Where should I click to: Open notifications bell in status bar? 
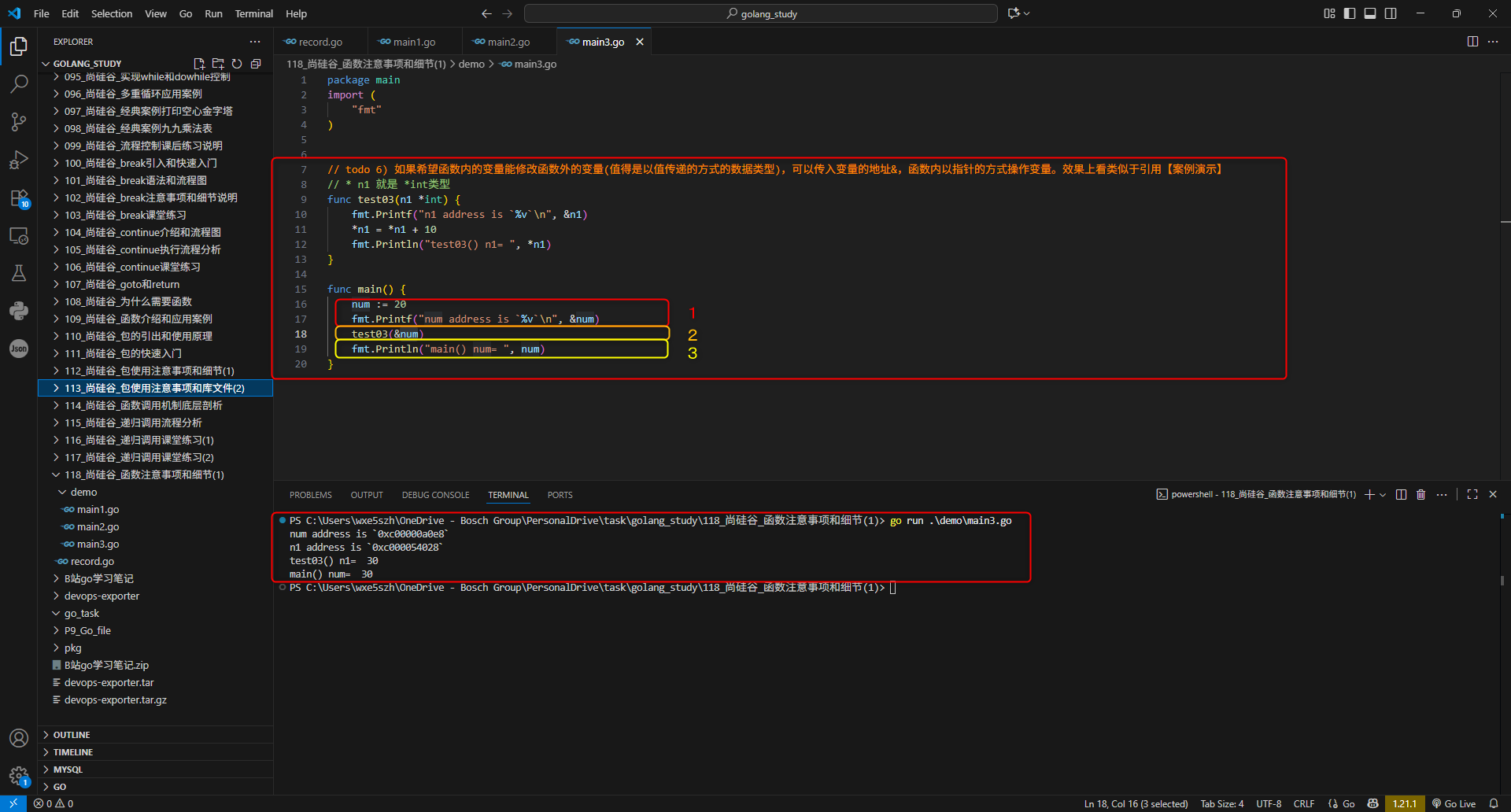(1494, 804)
